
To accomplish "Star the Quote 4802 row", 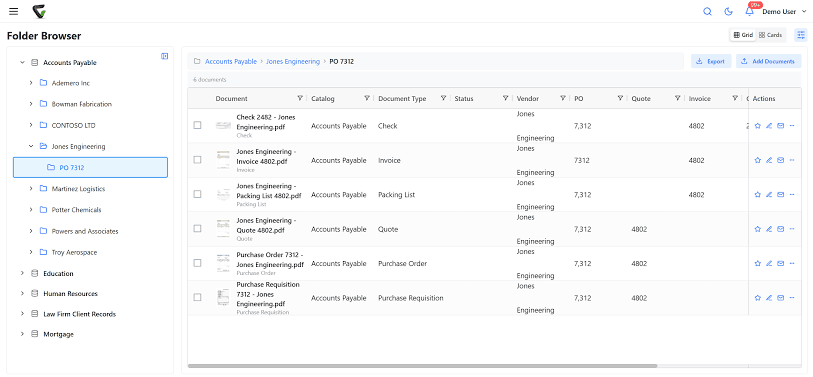I will coord(758,229).
